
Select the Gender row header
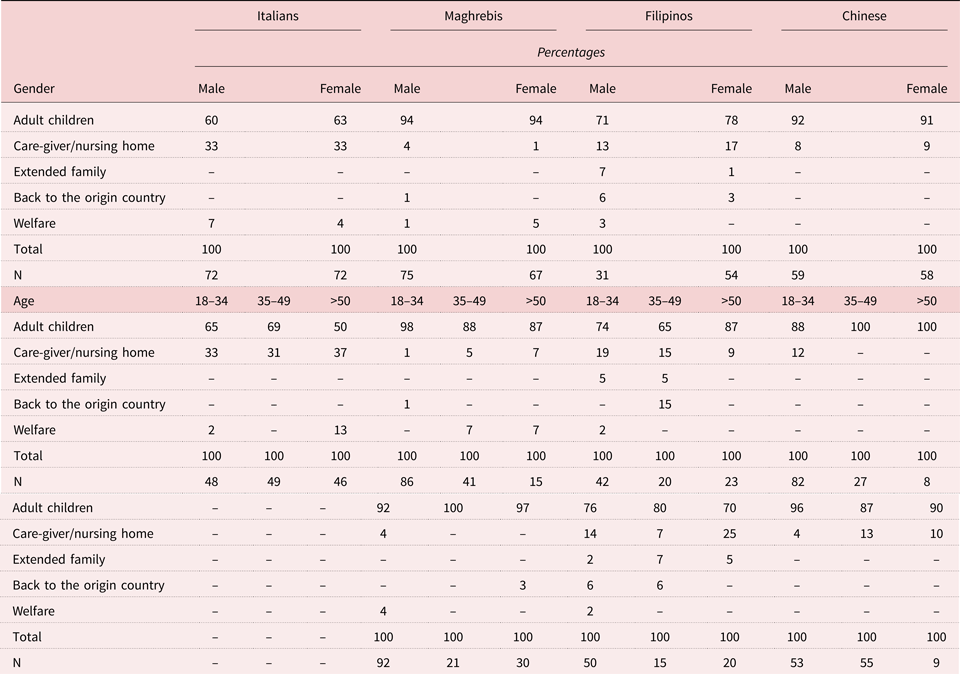click(x=34, y=89)
